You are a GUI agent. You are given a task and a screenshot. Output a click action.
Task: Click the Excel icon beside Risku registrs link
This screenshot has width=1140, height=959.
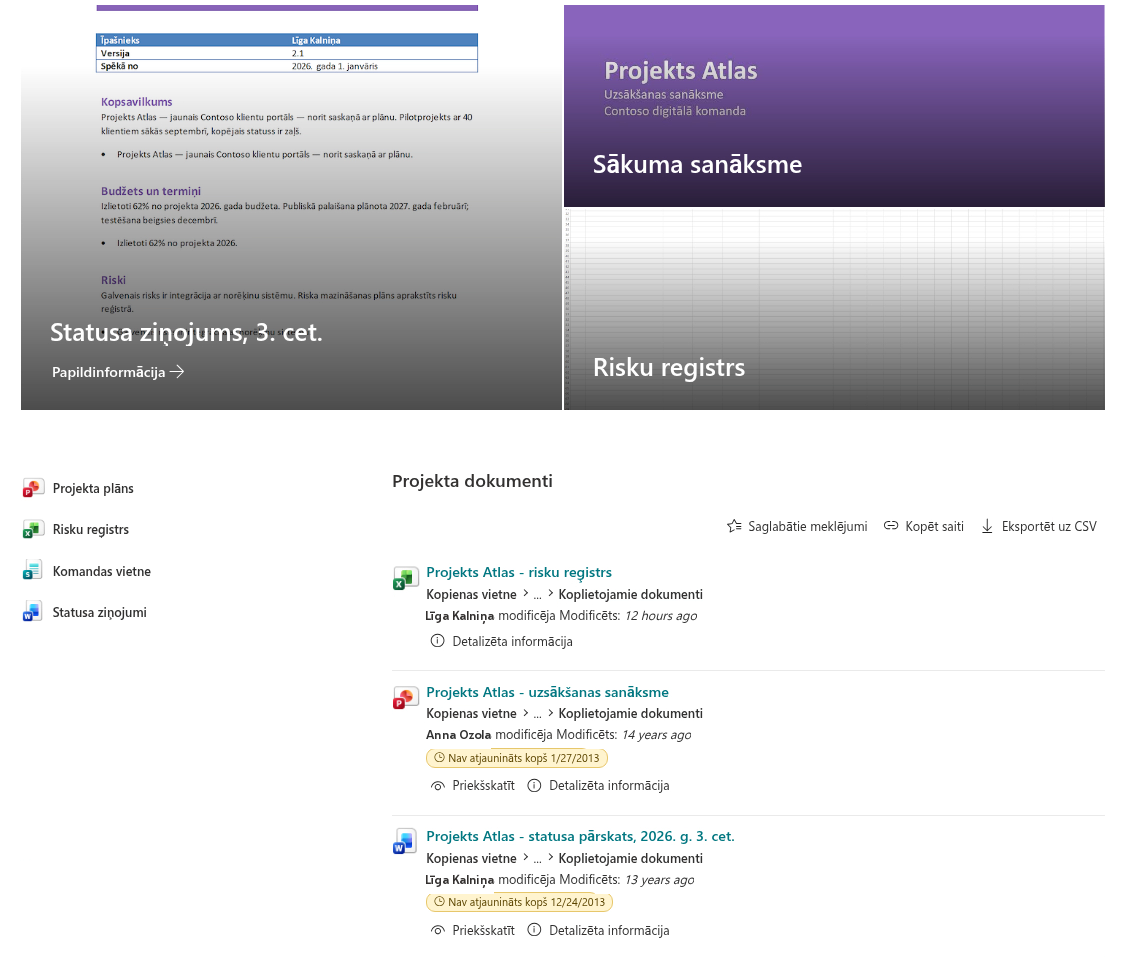tap(32, 529)
